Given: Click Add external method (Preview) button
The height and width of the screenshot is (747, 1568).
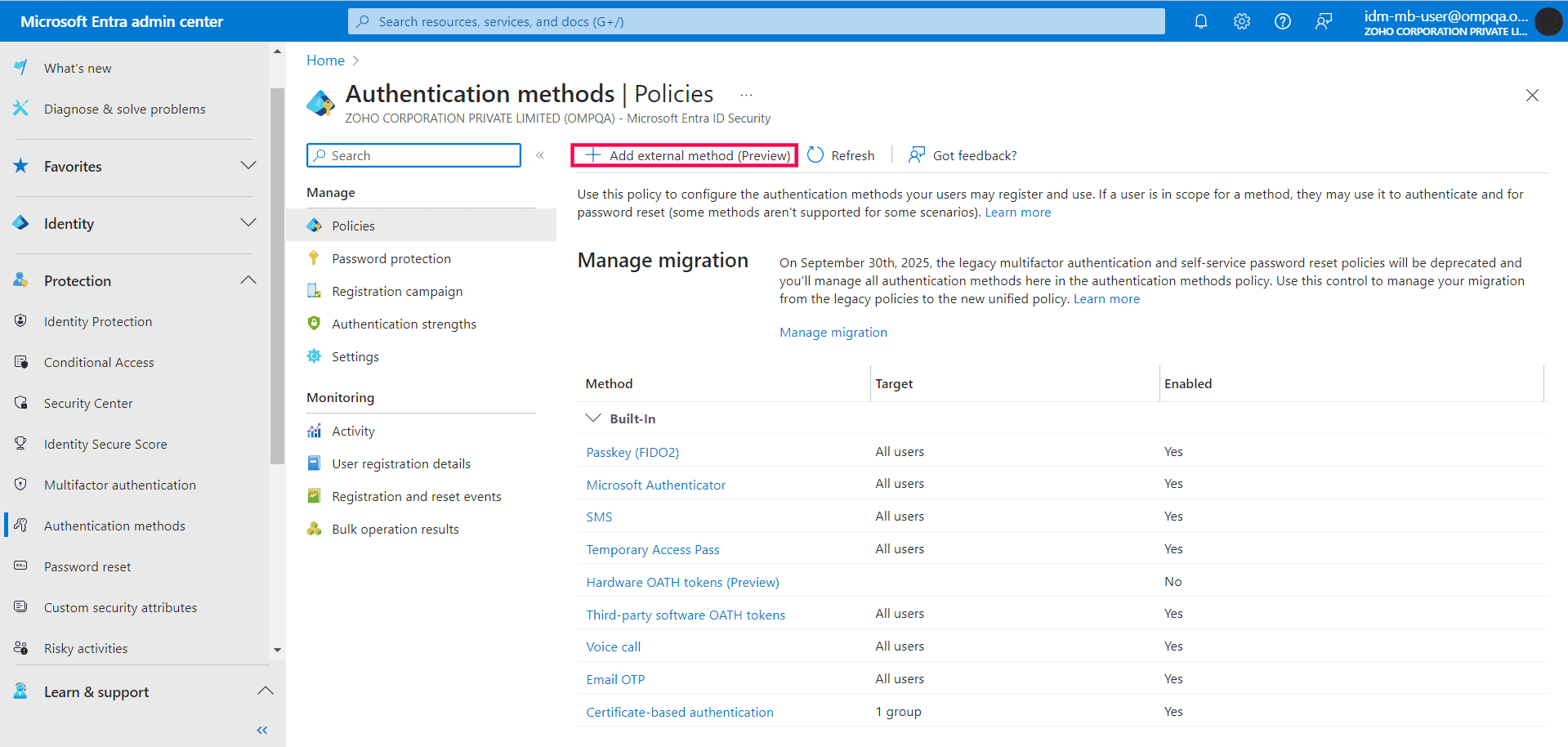Looking at the screenshot, I should pyautogui.click(x=685, y=155).
